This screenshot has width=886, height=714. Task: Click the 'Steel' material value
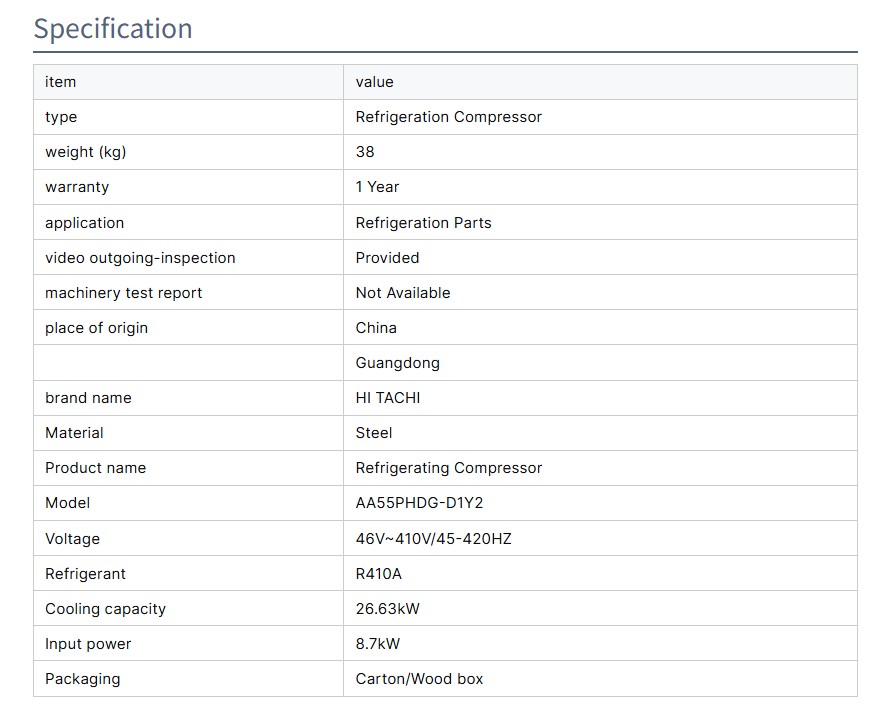click(x=374, y=433)
